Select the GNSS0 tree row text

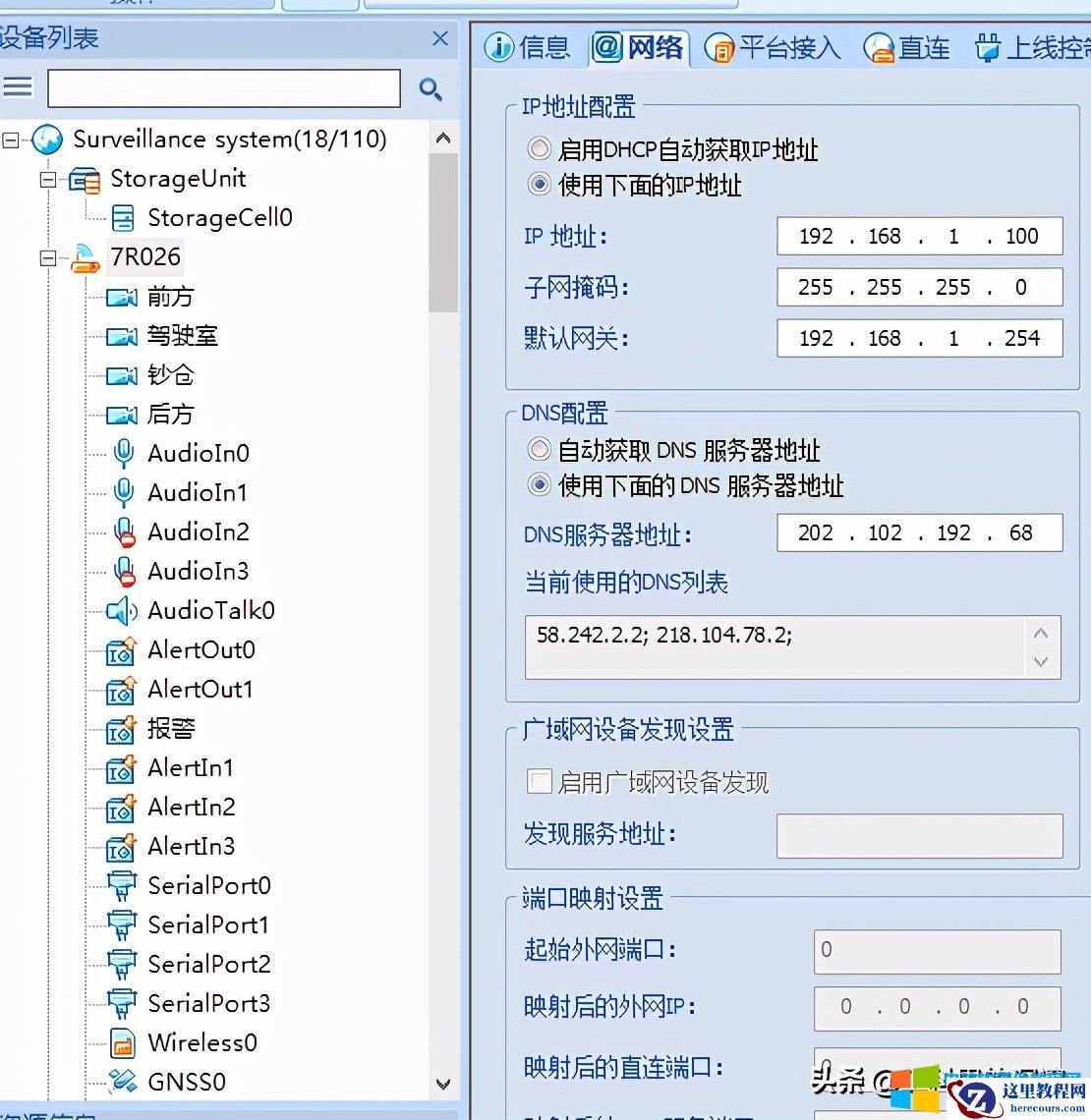click(x=187, y=1082)
